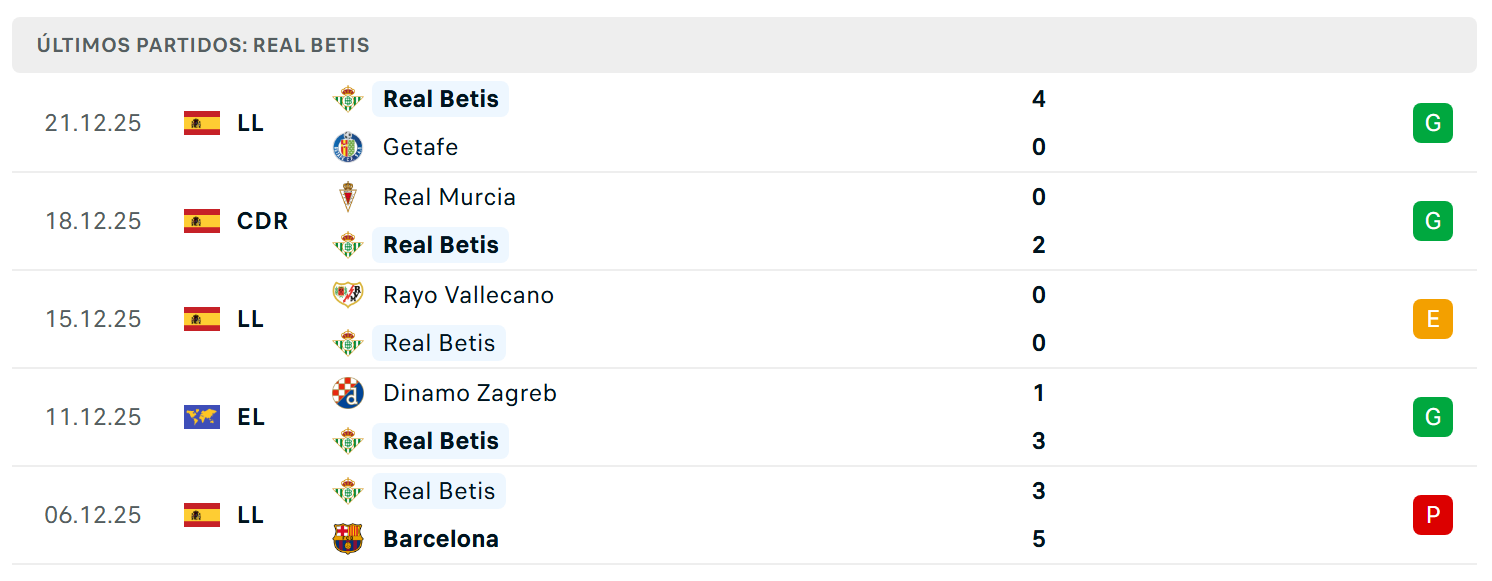1492x581 pixels.
Task: Click the Rayo Vallecano team crest
Action: 348,295
